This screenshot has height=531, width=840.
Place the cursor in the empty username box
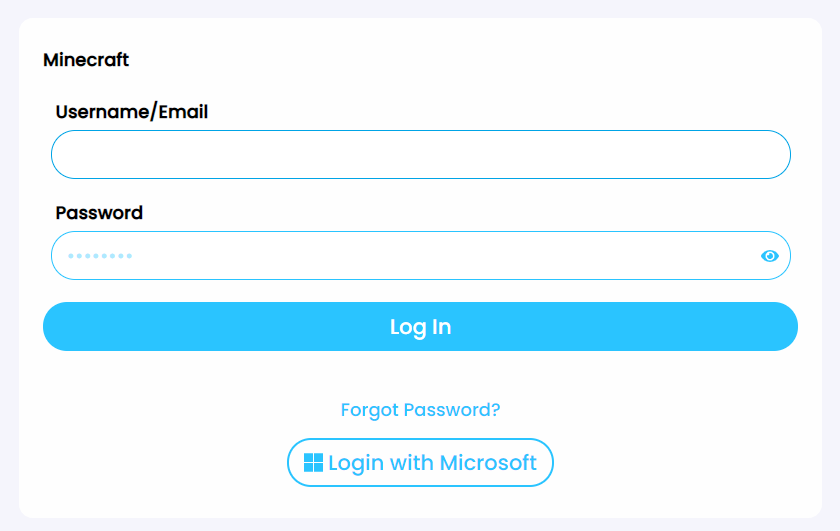pos(421,154)
